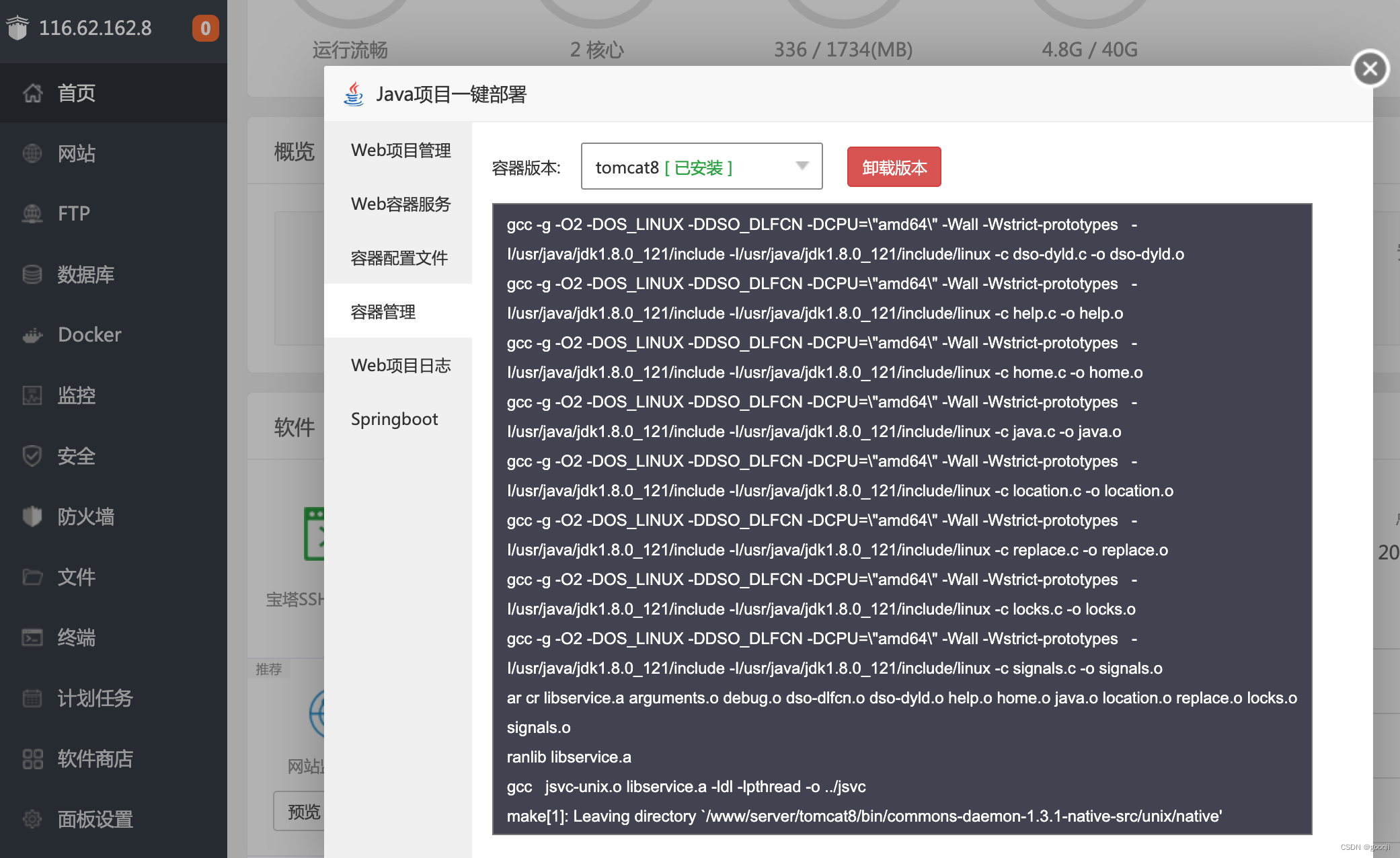Click the database icon beside 数据库
Screen dimensions: 1400x858
[x=32, y=274]
